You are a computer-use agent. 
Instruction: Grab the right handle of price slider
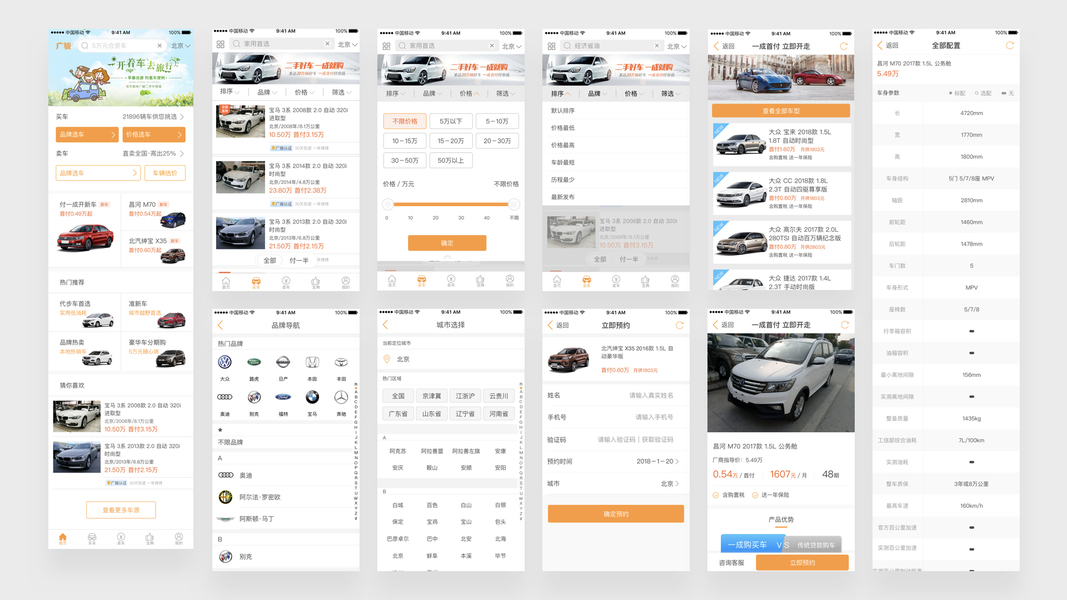coord(514,204)
